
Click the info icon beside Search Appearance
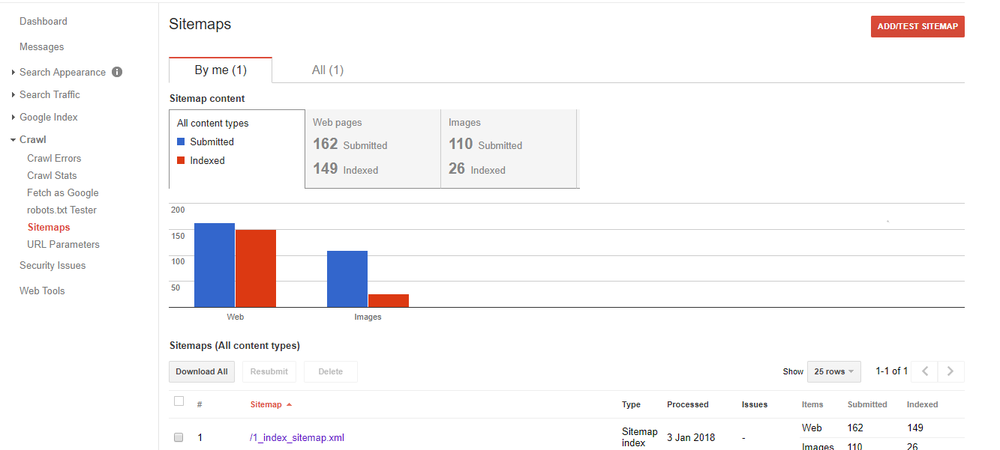pyautogui.click(x=117, y=72)
